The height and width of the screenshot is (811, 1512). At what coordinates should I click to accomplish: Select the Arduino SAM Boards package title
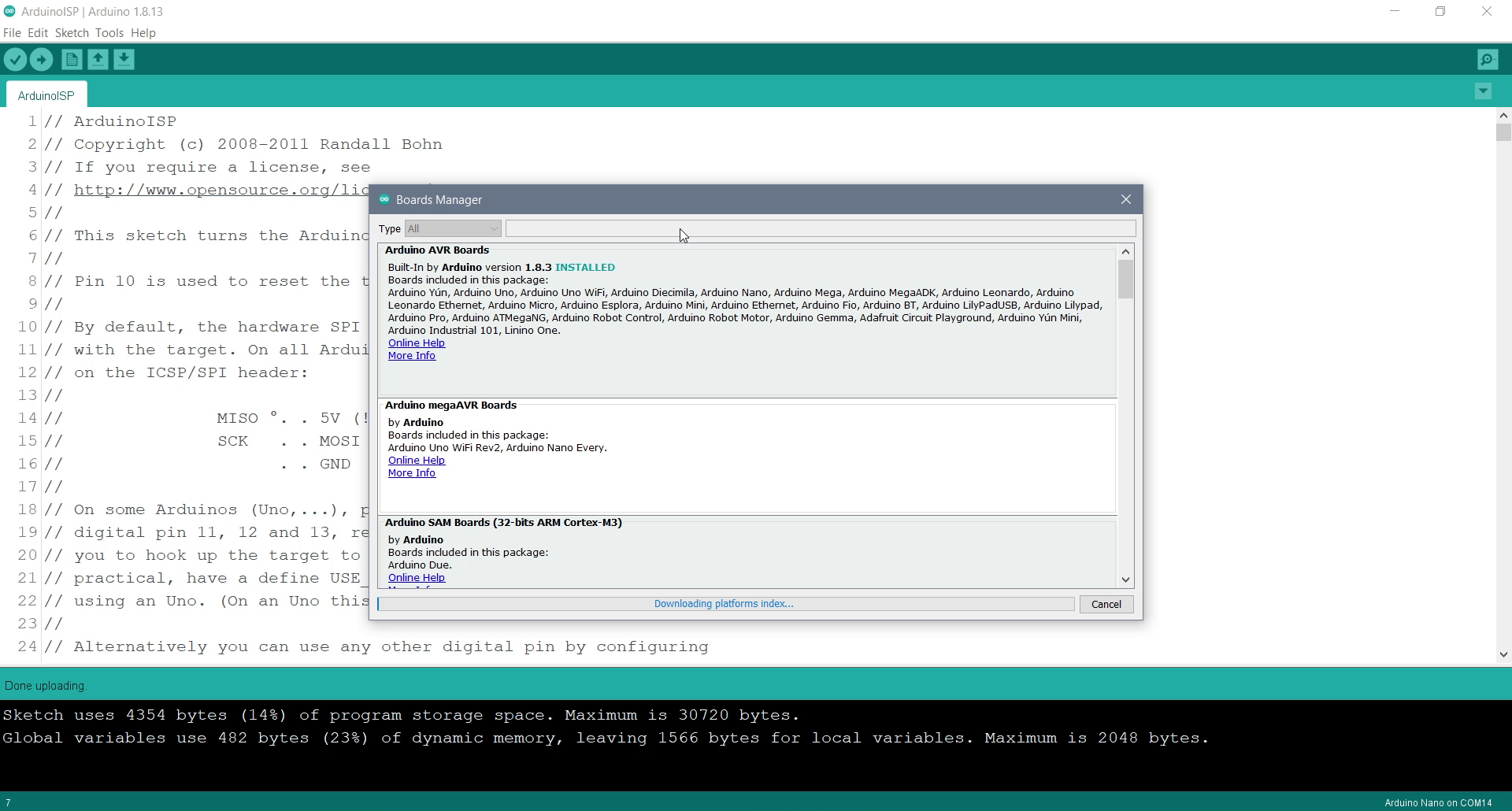click(x=503, y=523)
